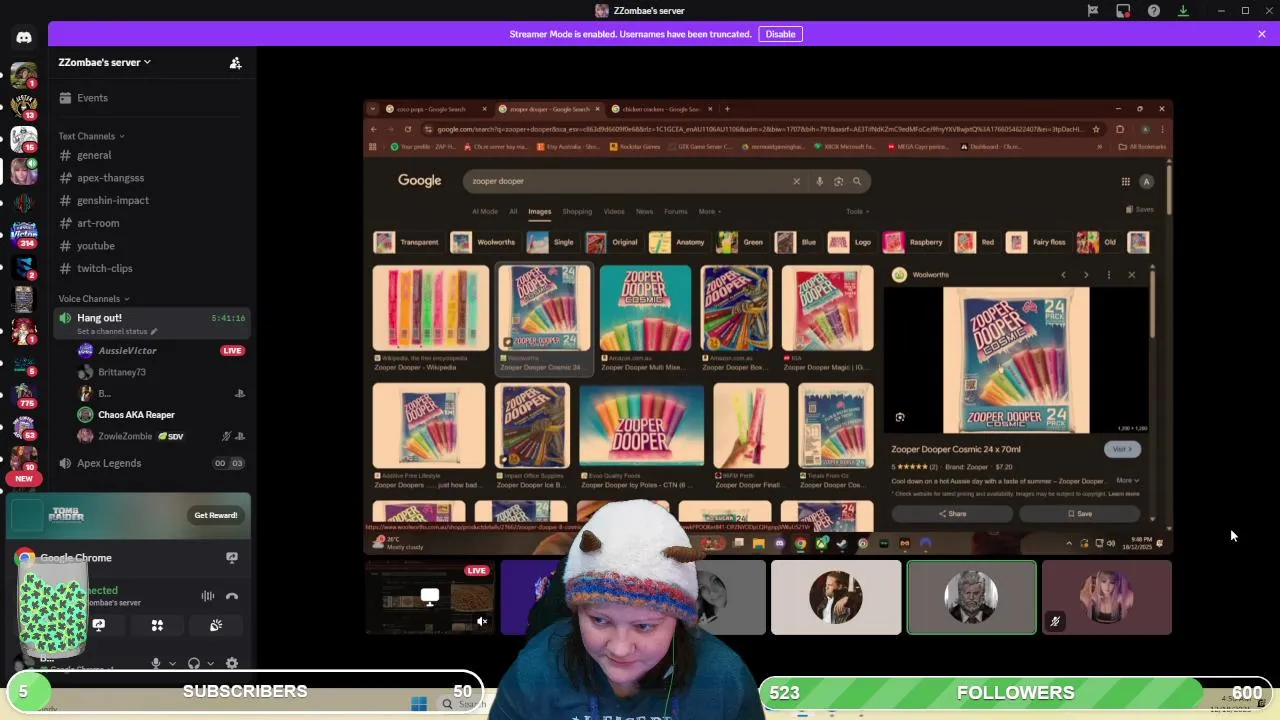1280x720 pixels.
Task: Switch to the coco pops Chrome tab
Action: coord(435,109)
